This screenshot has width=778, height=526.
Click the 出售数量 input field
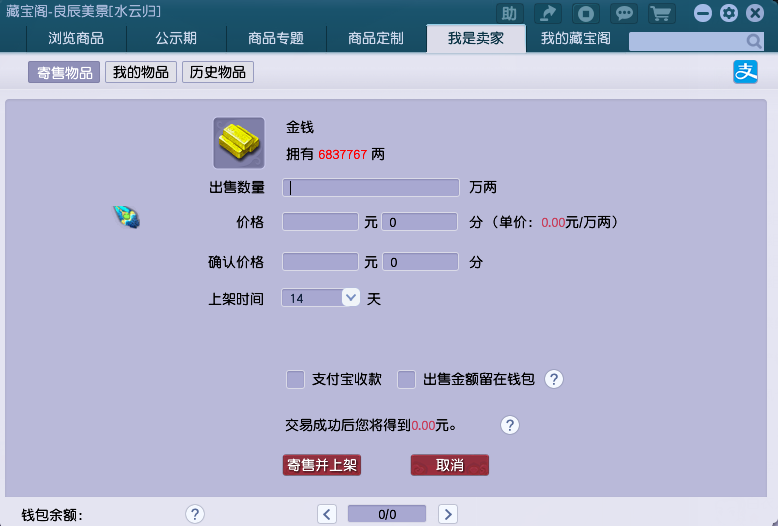(x=371, y=187)
